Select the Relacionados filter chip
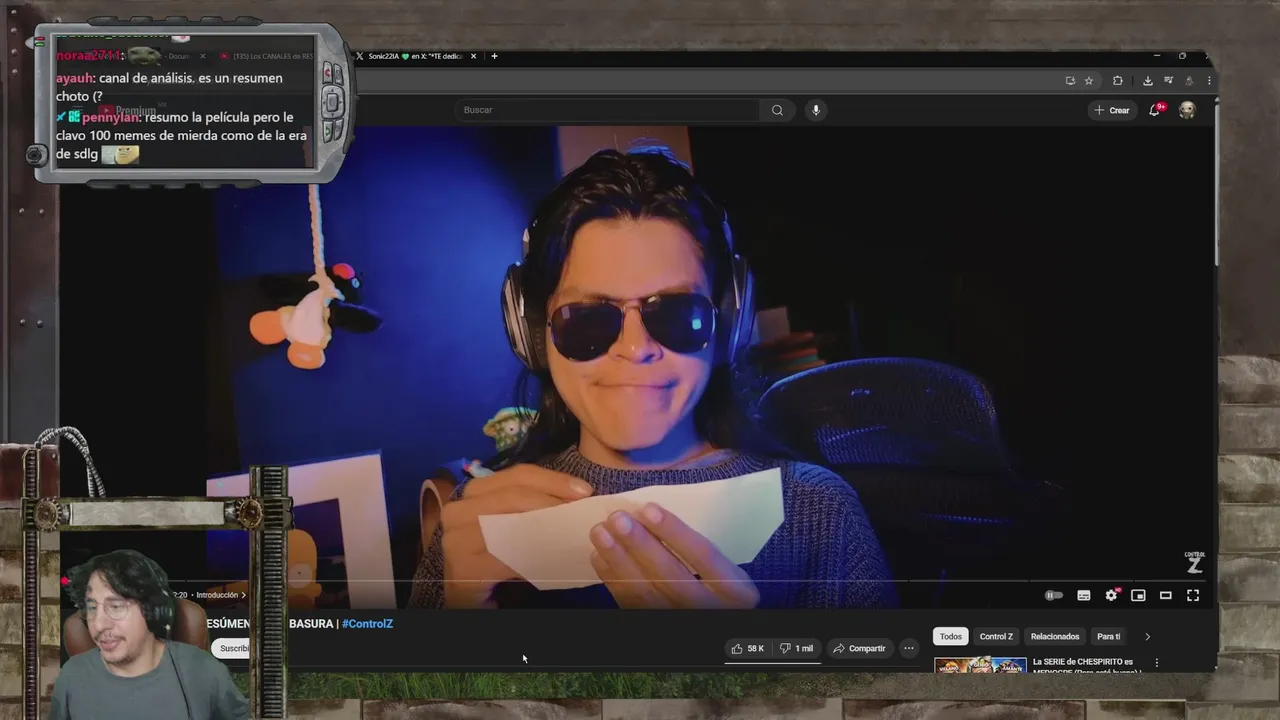1280x720 pixels. click(x=1055, y=636)
